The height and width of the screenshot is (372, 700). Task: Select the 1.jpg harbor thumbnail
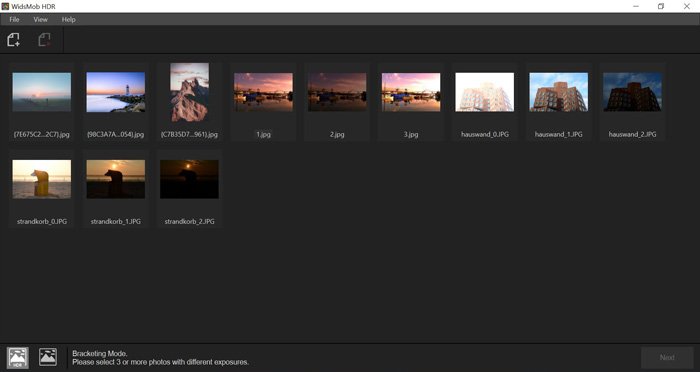tap(263, 92)
